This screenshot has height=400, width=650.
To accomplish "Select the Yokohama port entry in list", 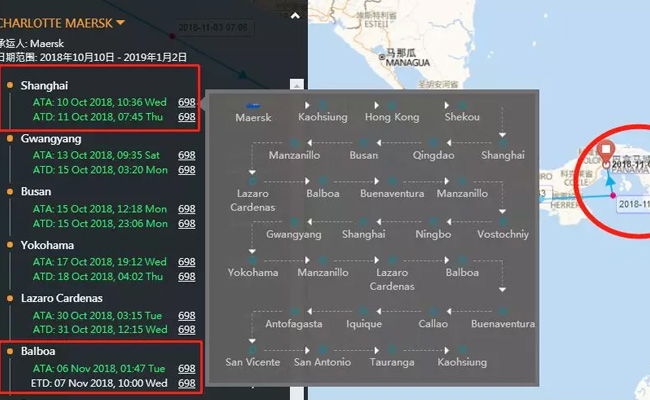I will point(47,245).
